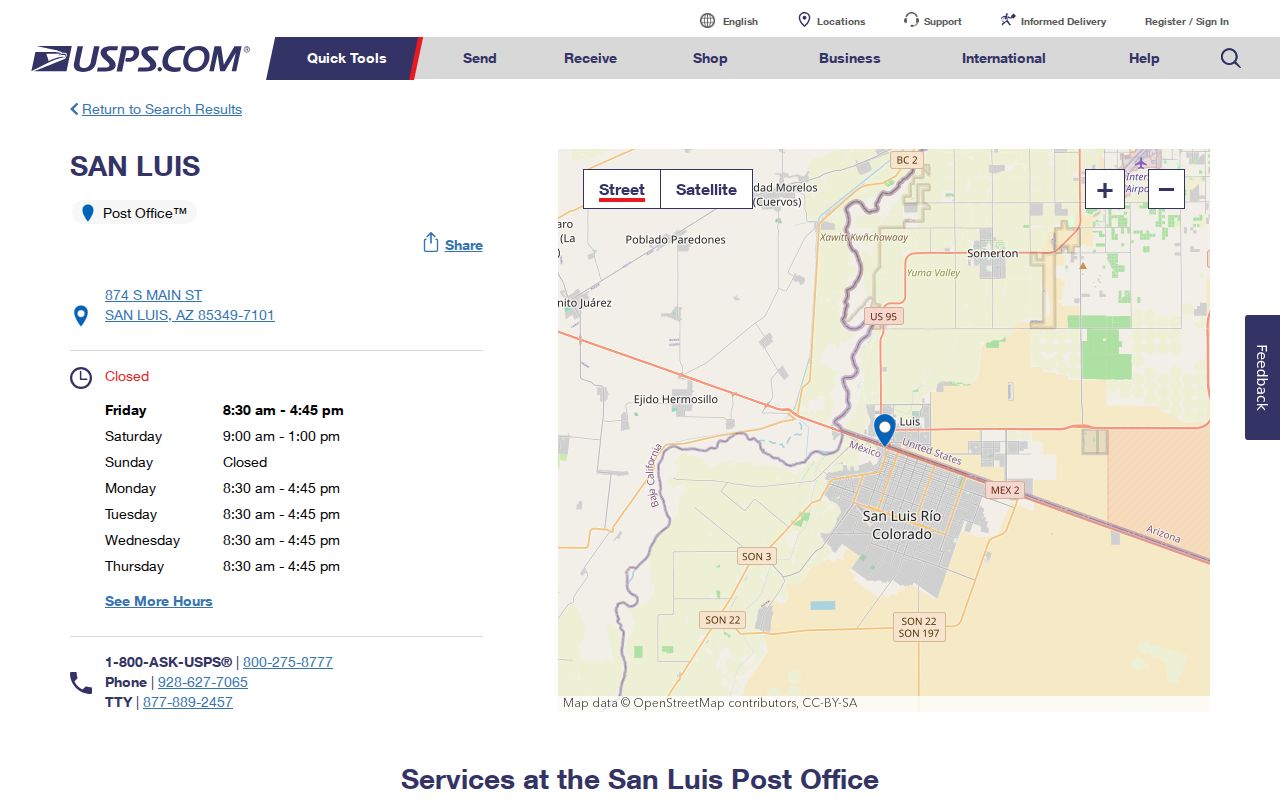Click the address location pin icon
Screen dimensions: 1280x800
pyautogui.click(x=81, y=316)
